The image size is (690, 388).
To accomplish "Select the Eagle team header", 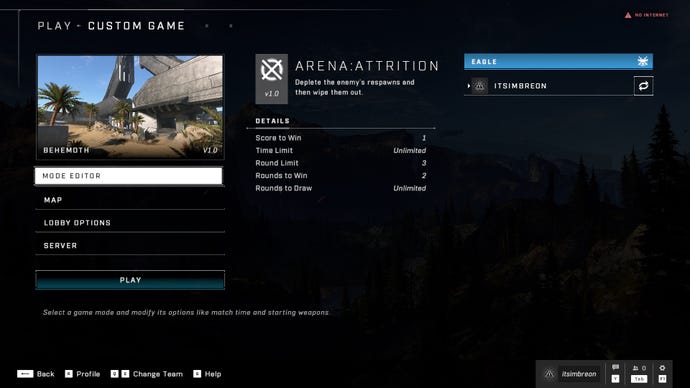I will pyautogui.click(x=558, y=62).
